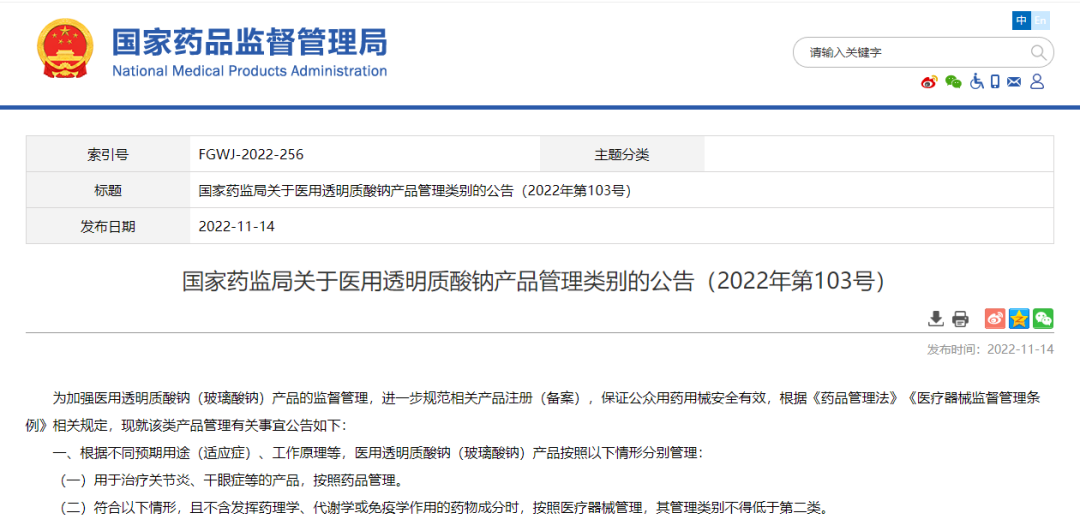1080x519 pixels.
Task: Click 发布时间：2022-11-14 text
Action: pos(990,349)
